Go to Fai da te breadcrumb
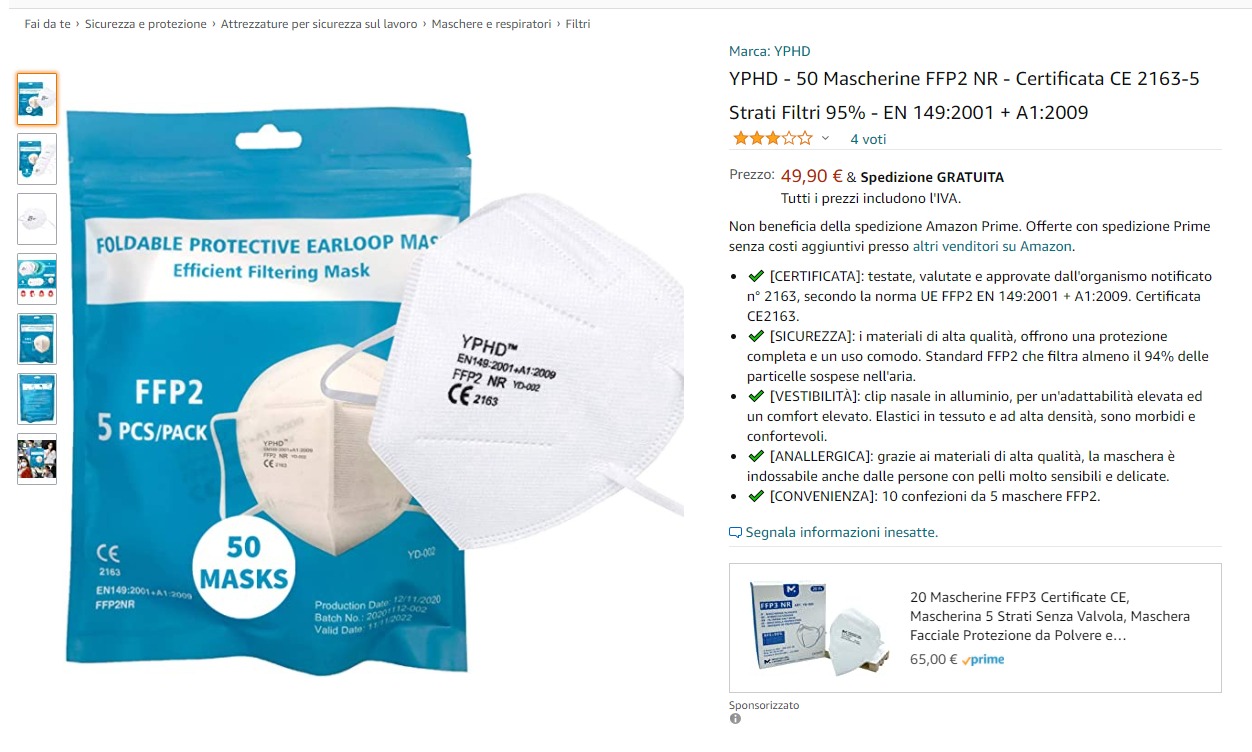 pos(47,24)
